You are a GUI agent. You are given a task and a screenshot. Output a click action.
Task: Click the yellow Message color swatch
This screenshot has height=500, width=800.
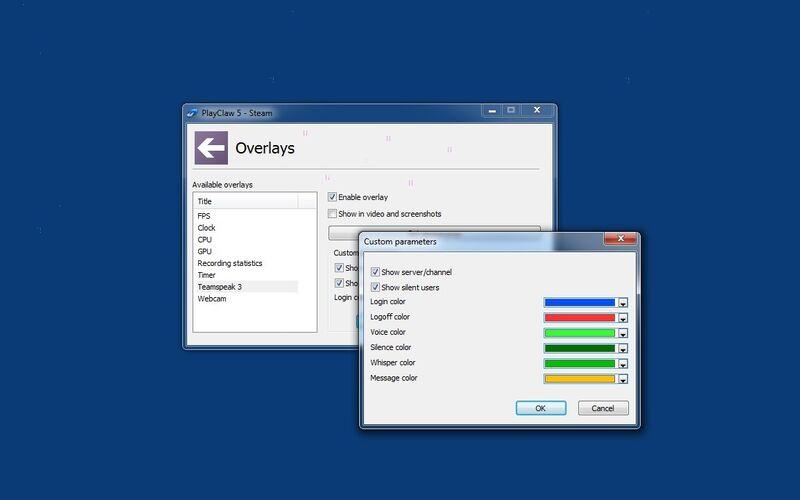point(580,379)
